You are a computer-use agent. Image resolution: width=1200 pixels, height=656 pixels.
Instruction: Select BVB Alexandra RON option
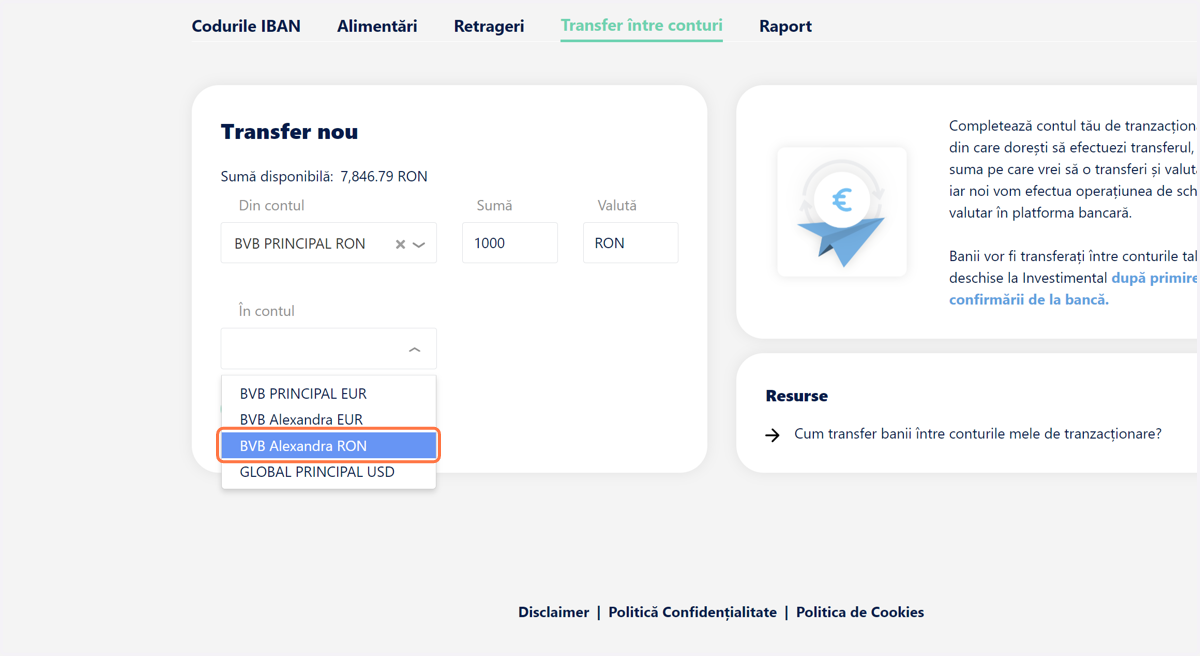(329, 446)
